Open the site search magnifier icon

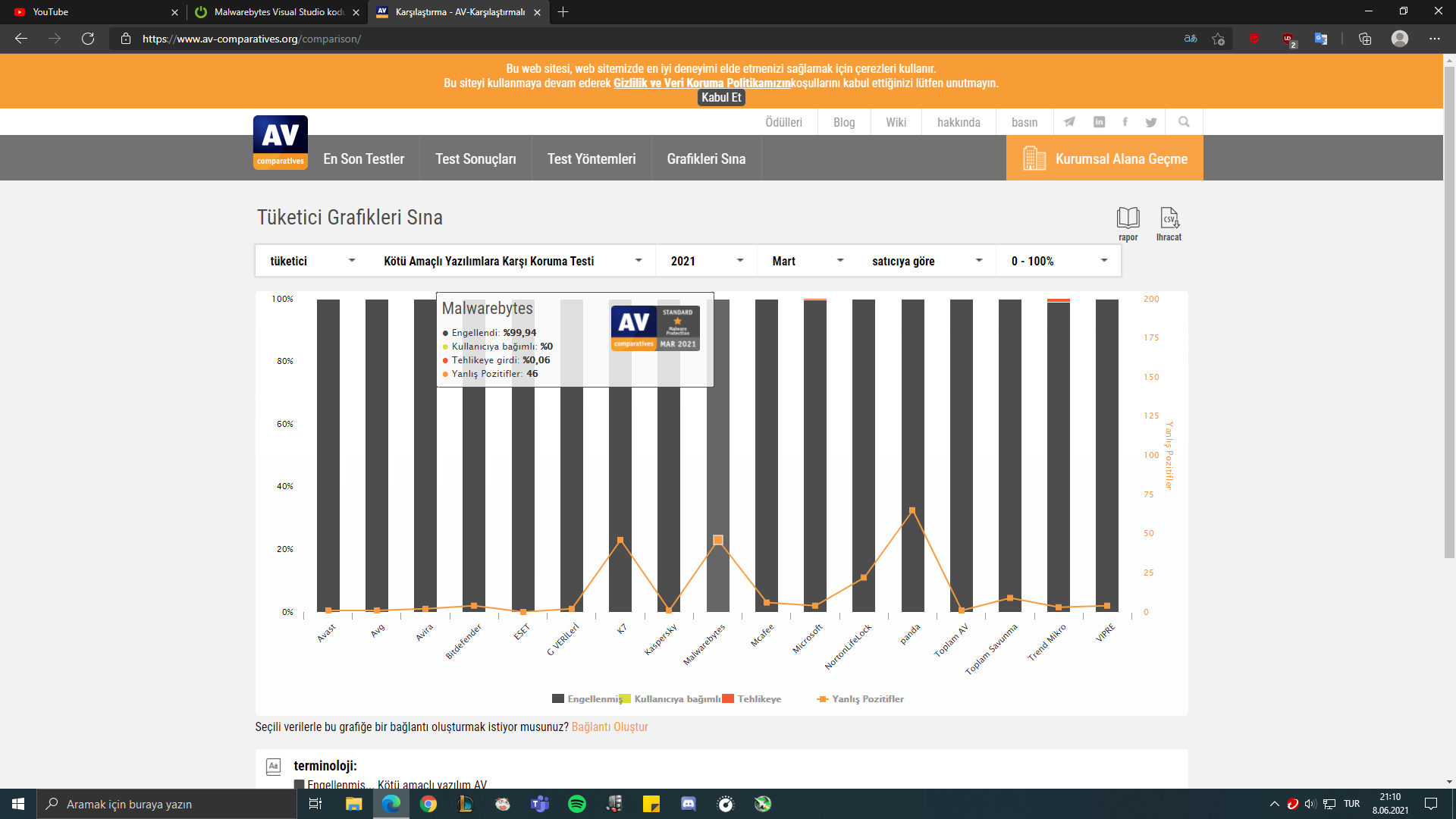pos(1184,122)
